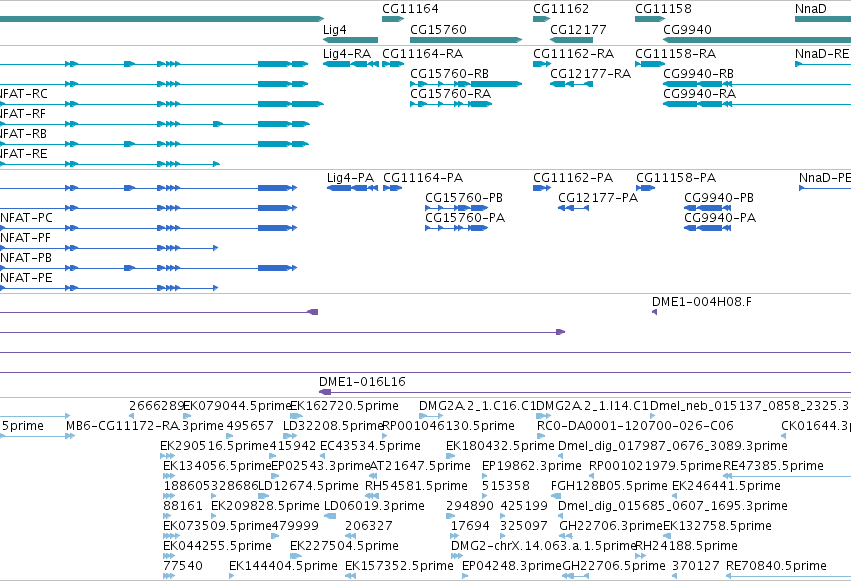The height and width of the screenshot is (581, 851).
Task: Click the CG11162-RA transcript label
Action: 573,54
